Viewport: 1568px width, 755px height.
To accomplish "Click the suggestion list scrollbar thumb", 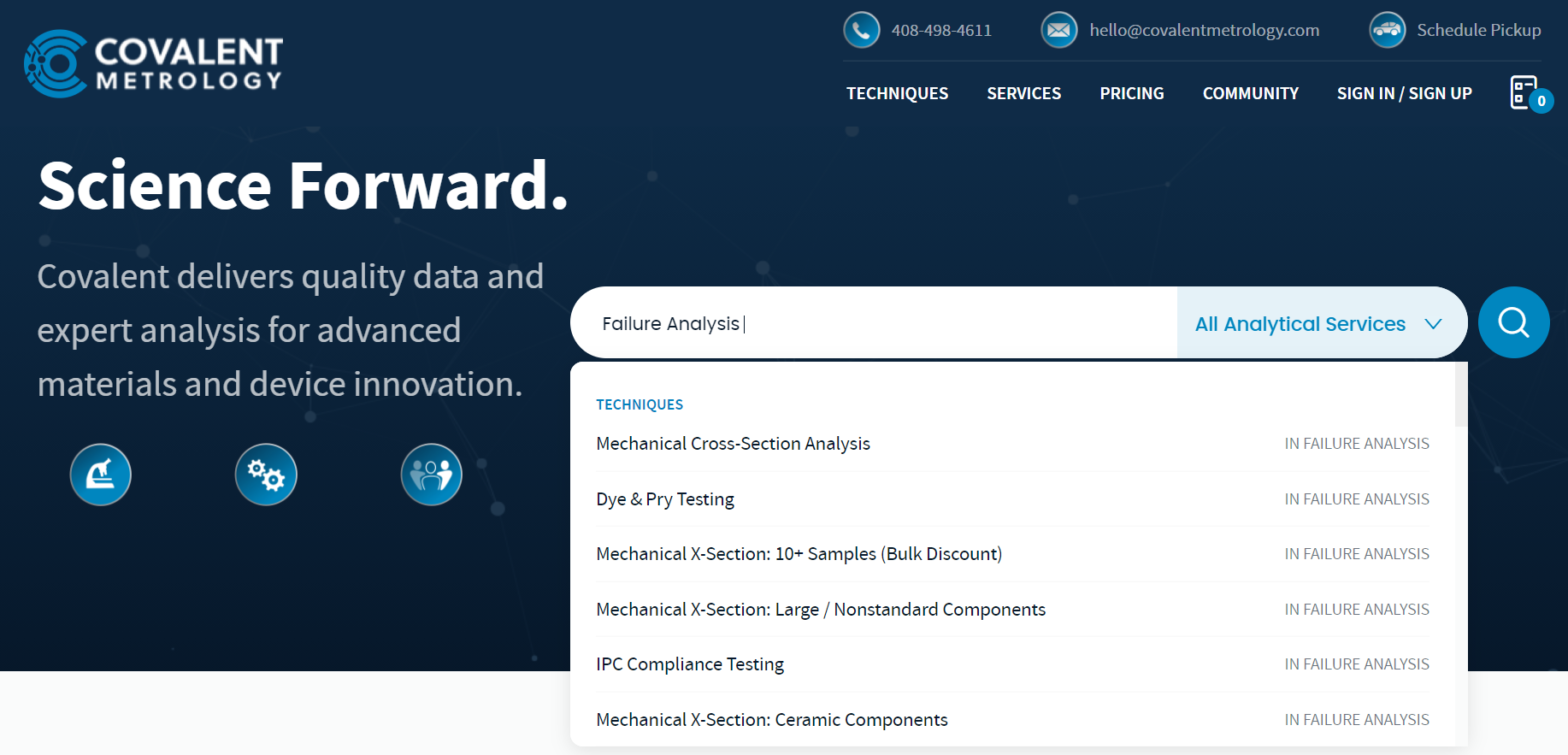I will pyautogui.click(x=1461, y=394).
